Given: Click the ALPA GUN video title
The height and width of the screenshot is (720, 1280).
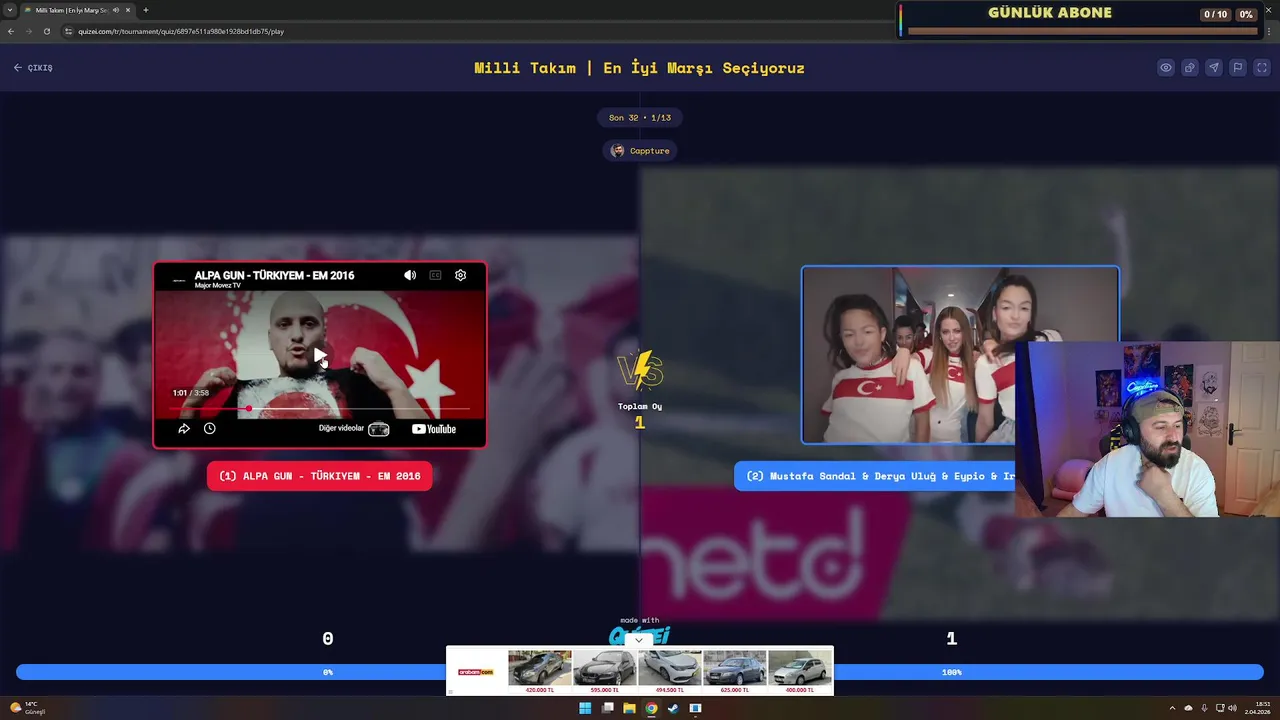Looking at the screenshot, I should click(274, 275).
